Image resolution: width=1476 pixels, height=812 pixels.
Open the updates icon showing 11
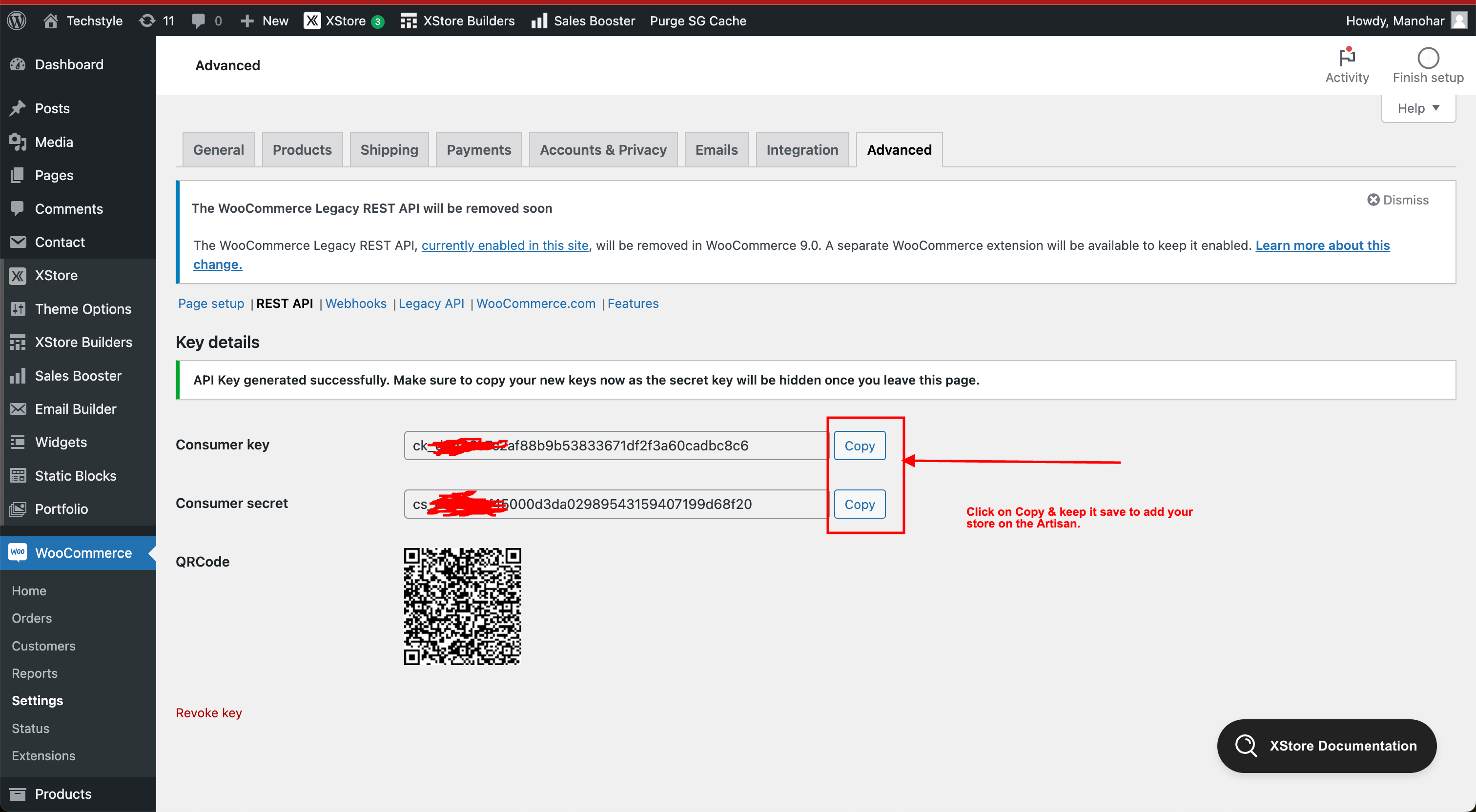156,20
